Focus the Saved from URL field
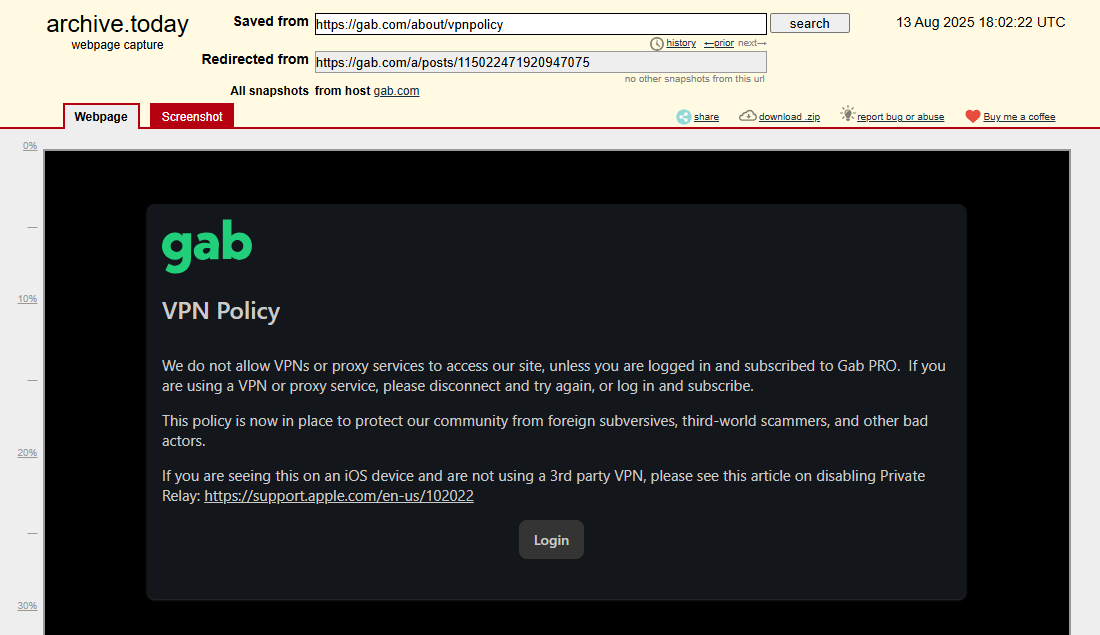This screenshot has width=1100, height=635. (540, 24)
